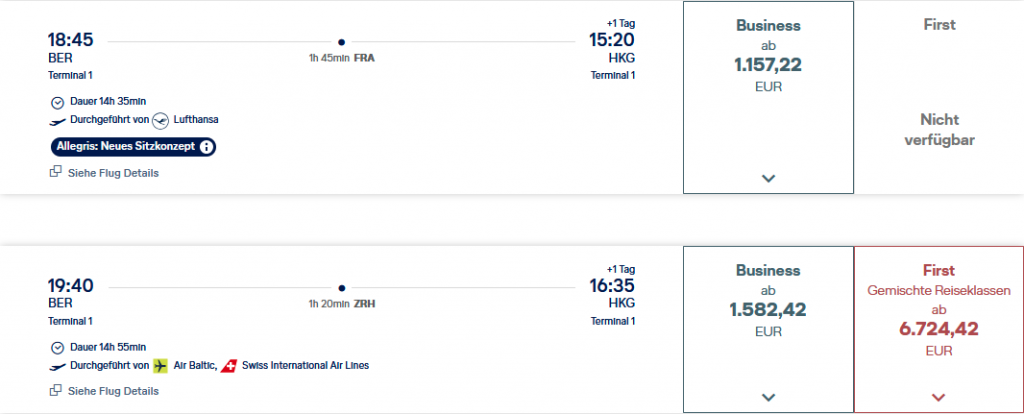Expand the First fare chevron for 6.724,42 EUR

tap(938, 397)
